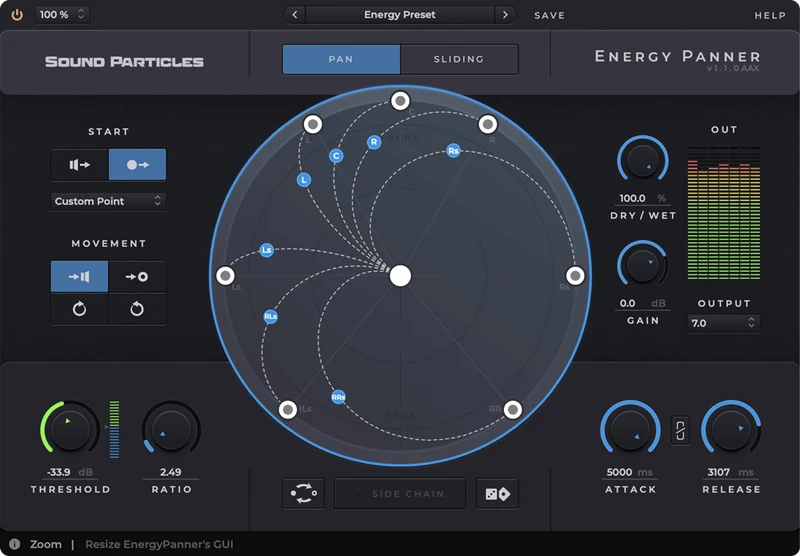Image resolution: width=800 pixels, height=556 pixels.
Task: Select movement toward point icon
Action: [137, 276]
